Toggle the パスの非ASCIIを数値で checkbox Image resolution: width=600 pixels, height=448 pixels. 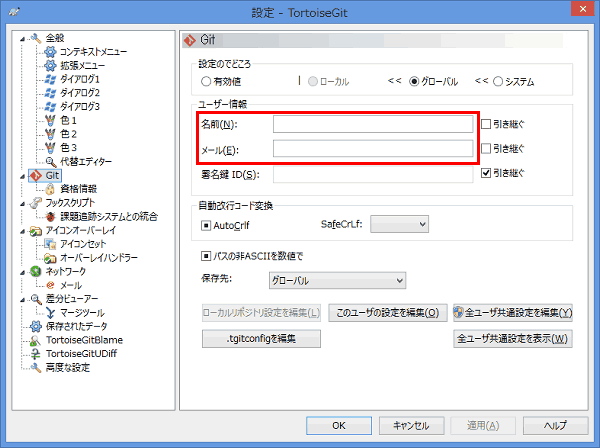[x=206, y=256]
